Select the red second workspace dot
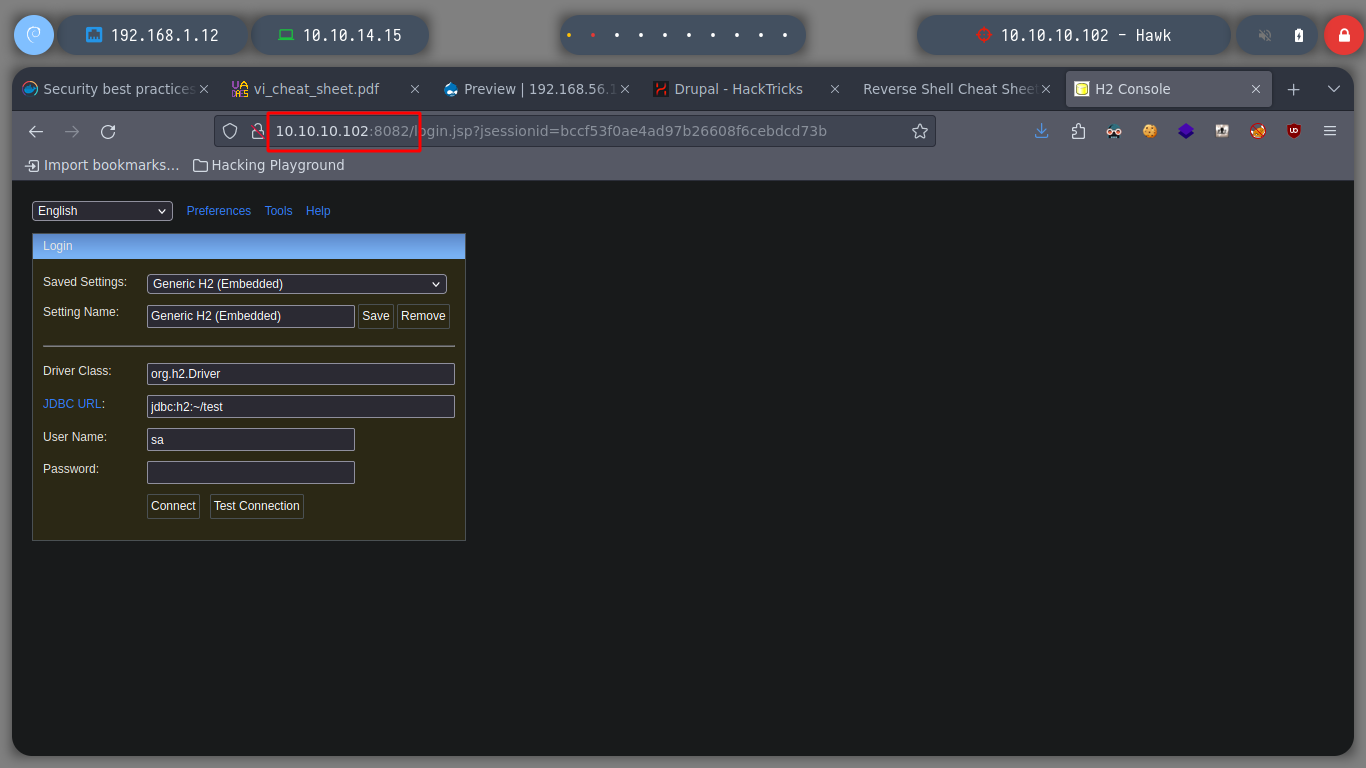Viewport: 1366px width, 768px height. (x=593, y=35)
